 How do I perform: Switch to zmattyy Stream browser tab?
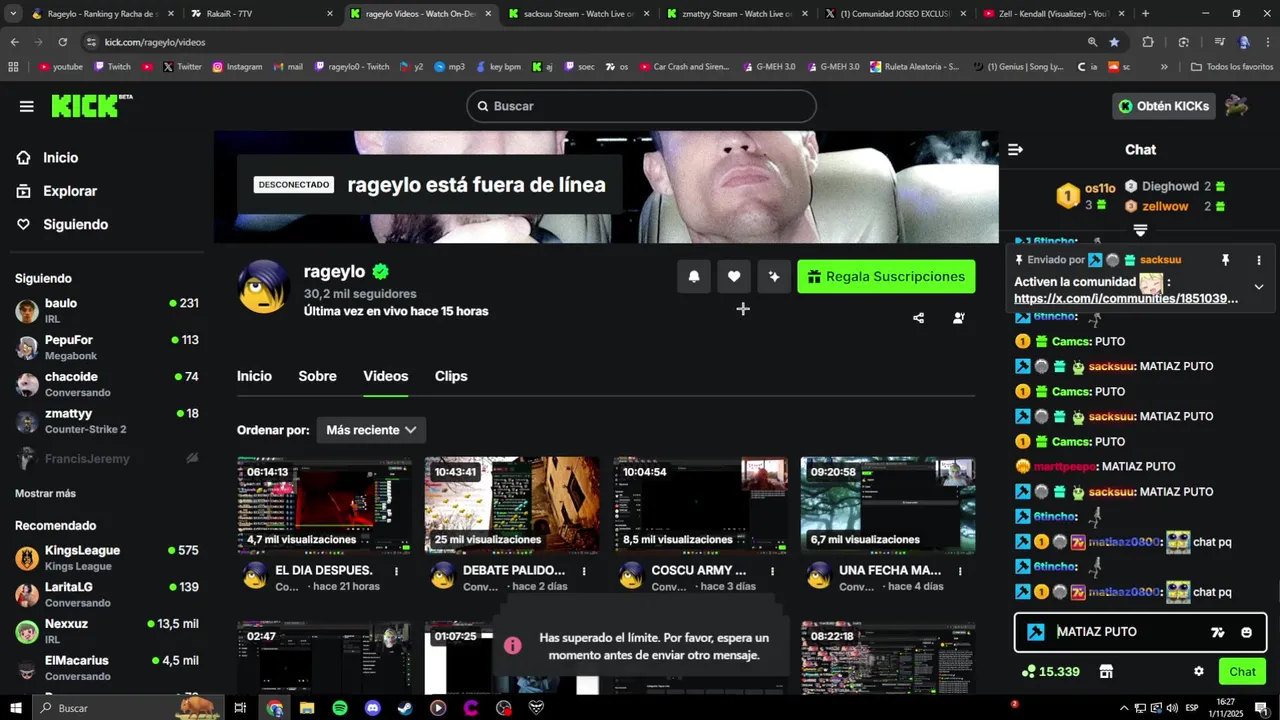pyautogui.click(x=736, y=14)
